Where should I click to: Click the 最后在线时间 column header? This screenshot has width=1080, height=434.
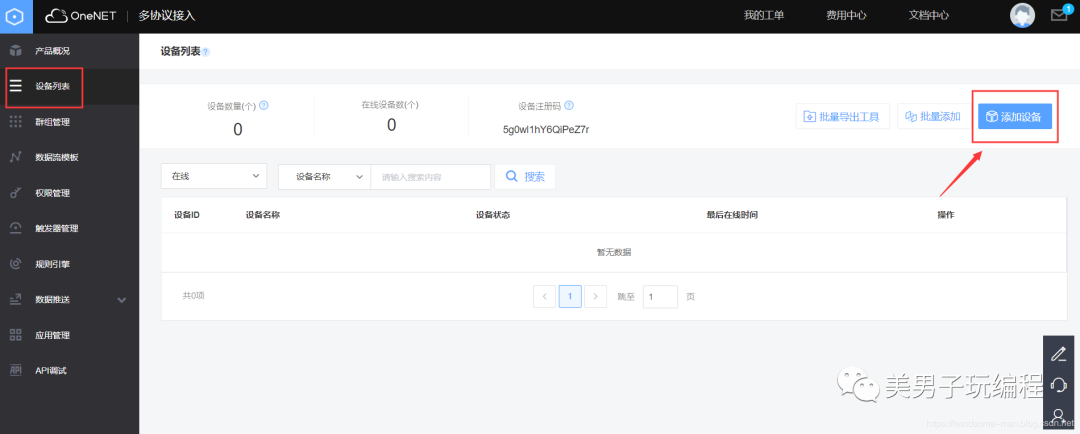point(732,215)
